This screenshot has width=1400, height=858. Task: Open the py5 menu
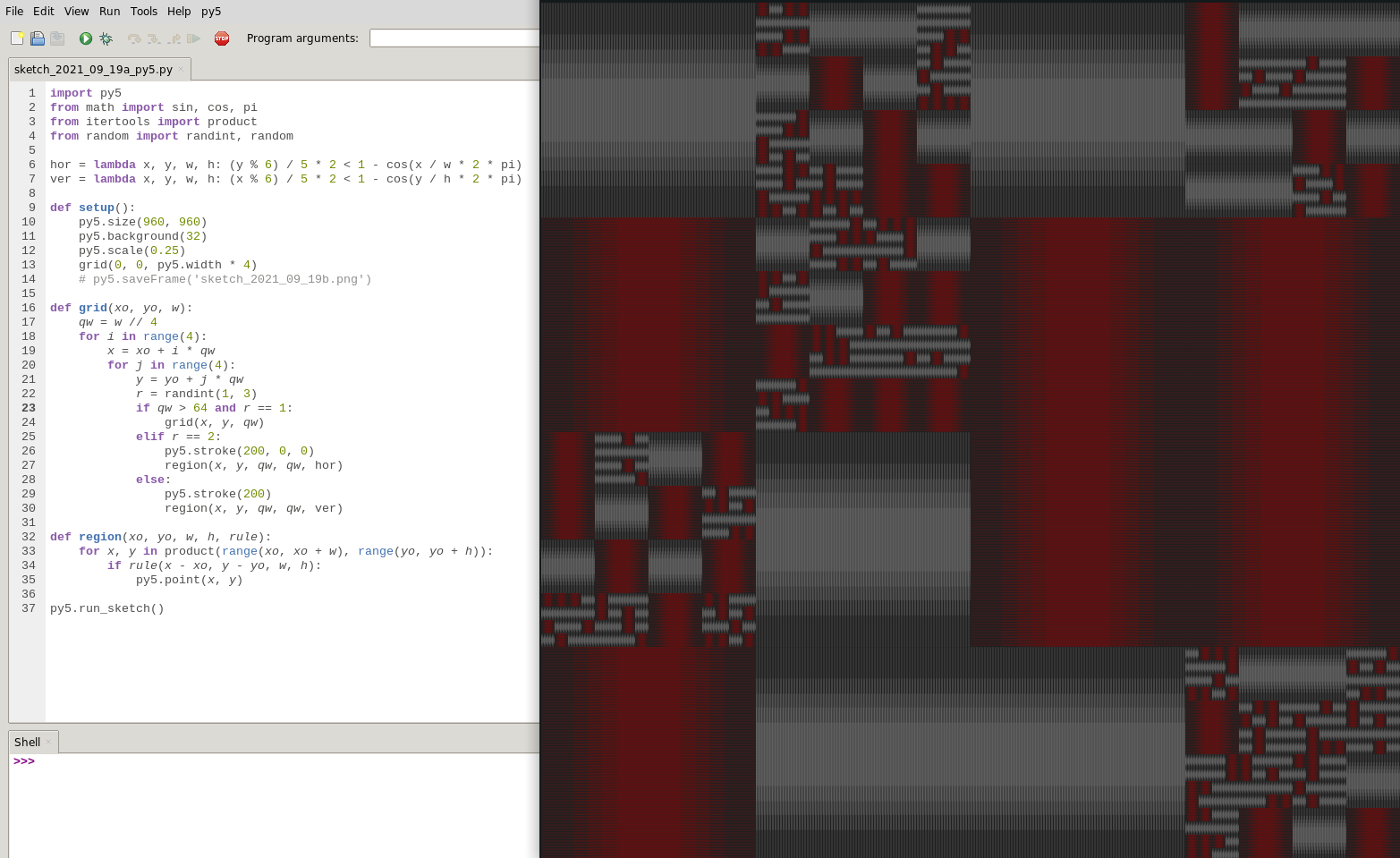click(x=211, y=12)
